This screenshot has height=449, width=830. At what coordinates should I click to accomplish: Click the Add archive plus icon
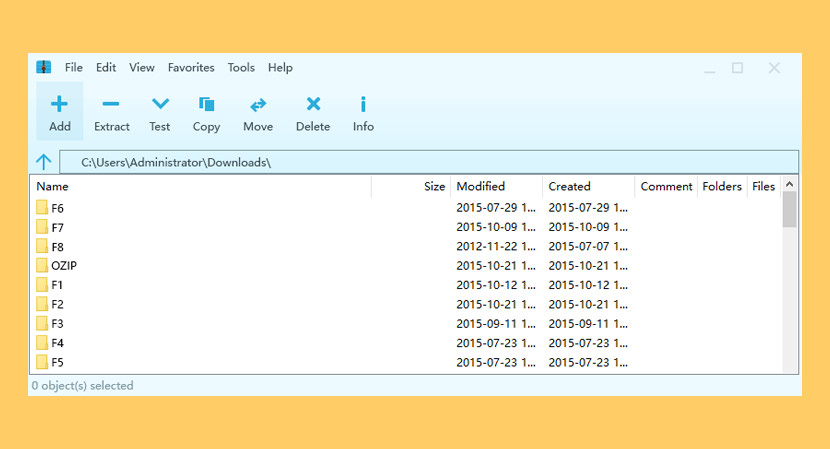[60, 104]
